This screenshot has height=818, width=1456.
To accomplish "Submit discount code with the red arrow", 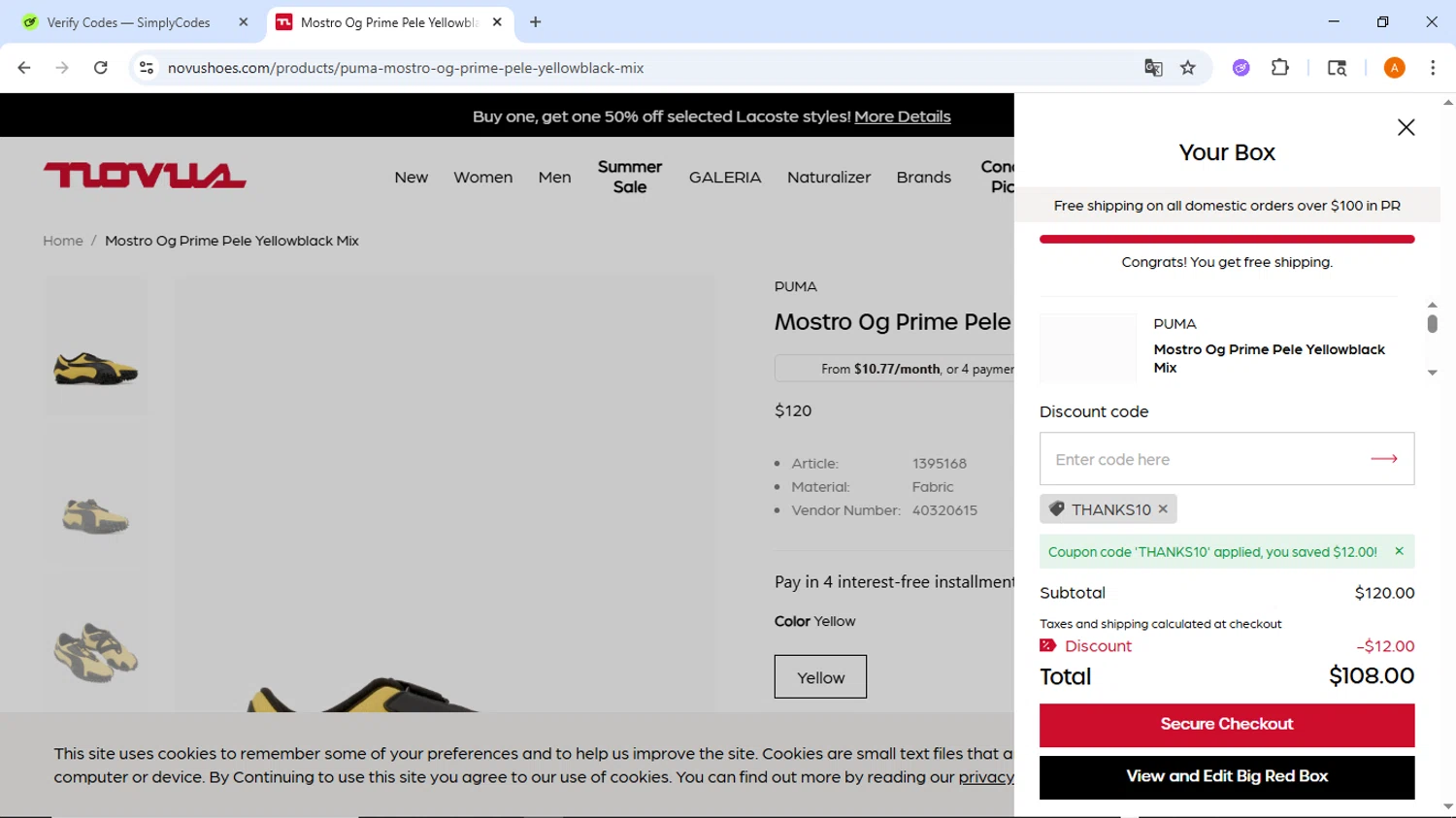I will pos(1384,459).
